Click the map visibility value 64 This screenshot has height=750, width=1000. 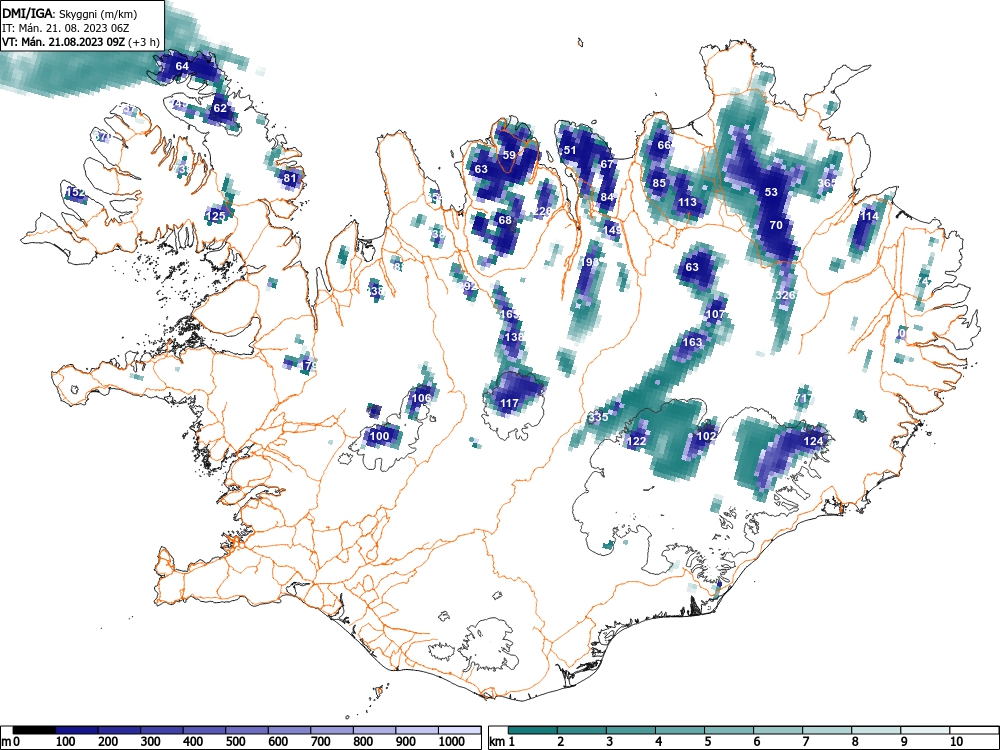[x=182, y=66]
